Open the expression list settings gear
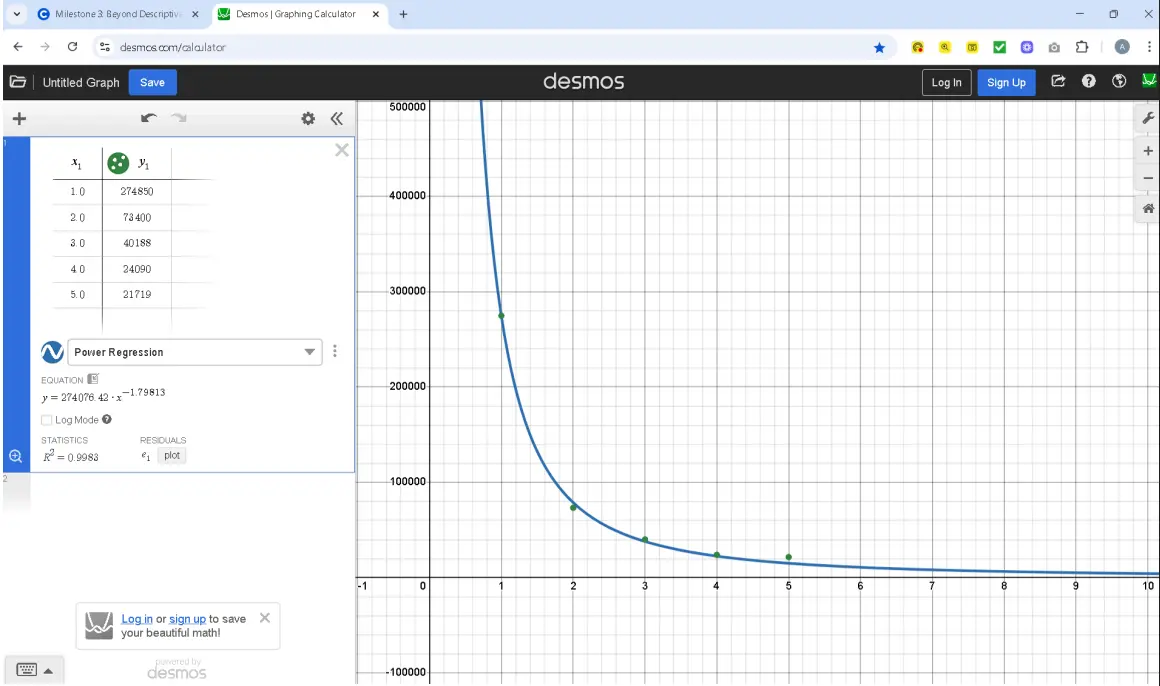Image resolution: width=1160 pixels, height=686 pixels. [x=309, y=119]
